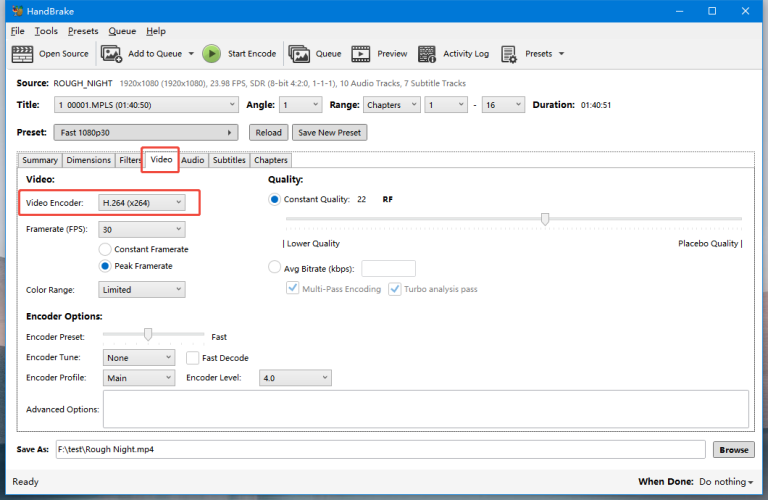This screenshot has height=500, width=768.
Task: Click the Add to Queue picture icon
Action: [x=111, y=54]
